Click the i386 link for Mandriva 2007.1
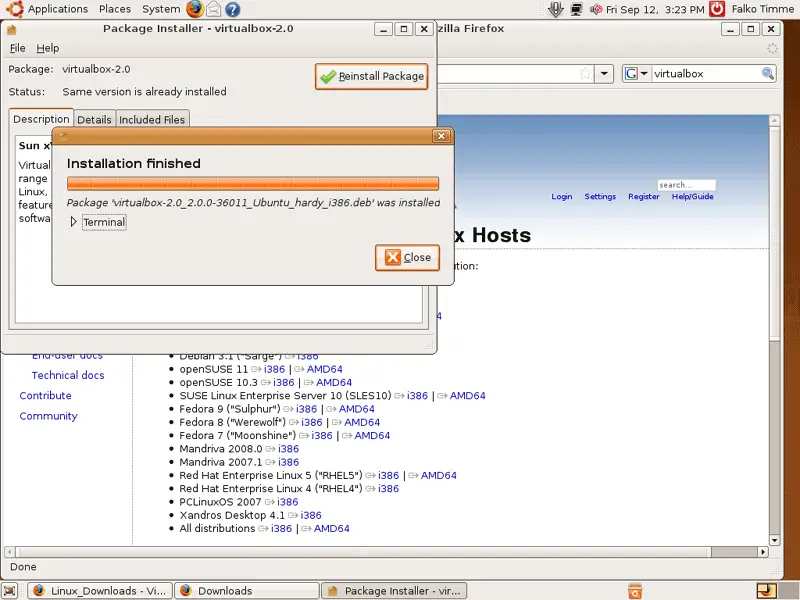Image resolution: width=800 pixels, height=600 pixels. coord(288,462)
